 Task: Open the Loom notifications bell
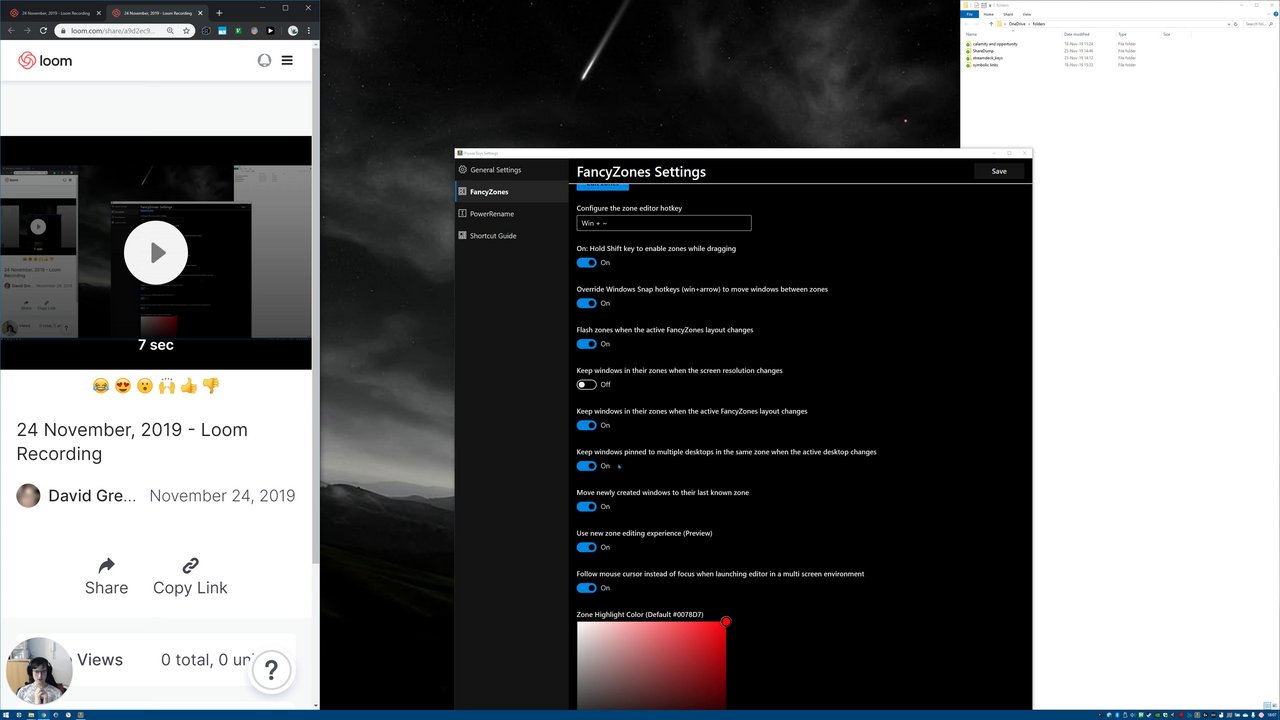(264, 60)
